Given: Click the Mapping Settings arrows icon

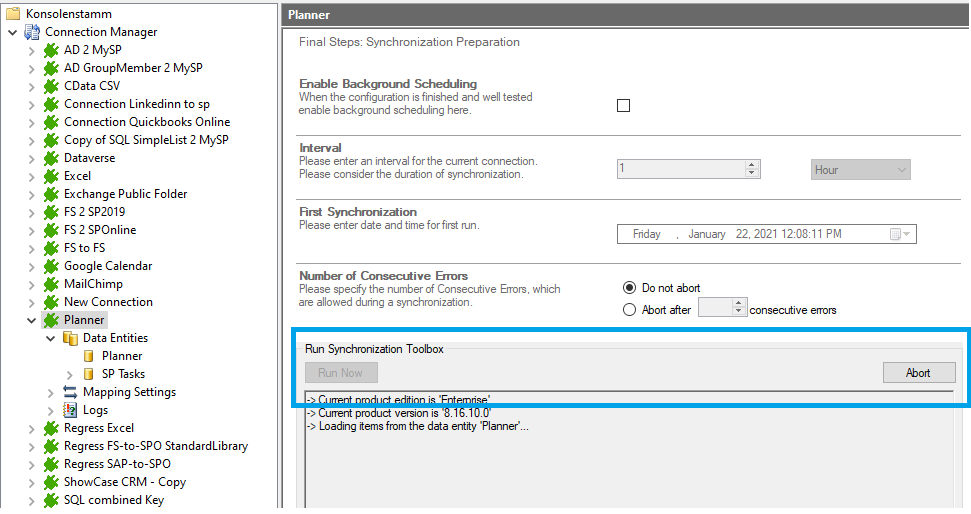Looking at the screenshot, I should pyautogui.click(x=70, y=392).
